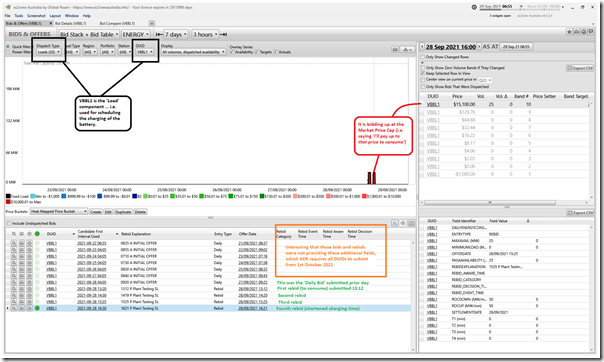
Task: Enable Only Show Bids That Were Dispatched
Action: click(423, 87)
